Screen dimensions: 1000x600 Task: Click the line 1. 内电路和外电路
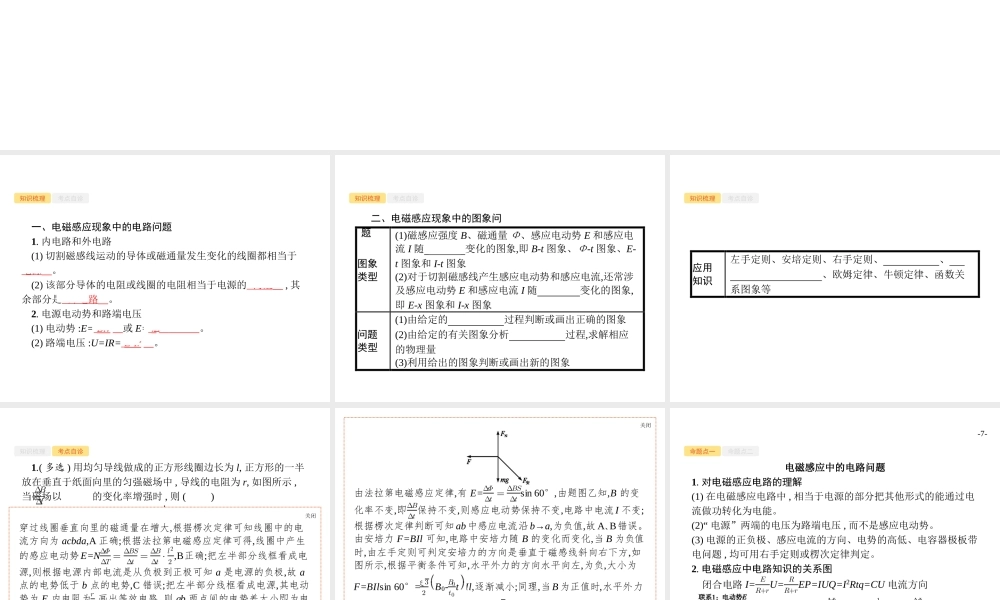pos(71,241)
